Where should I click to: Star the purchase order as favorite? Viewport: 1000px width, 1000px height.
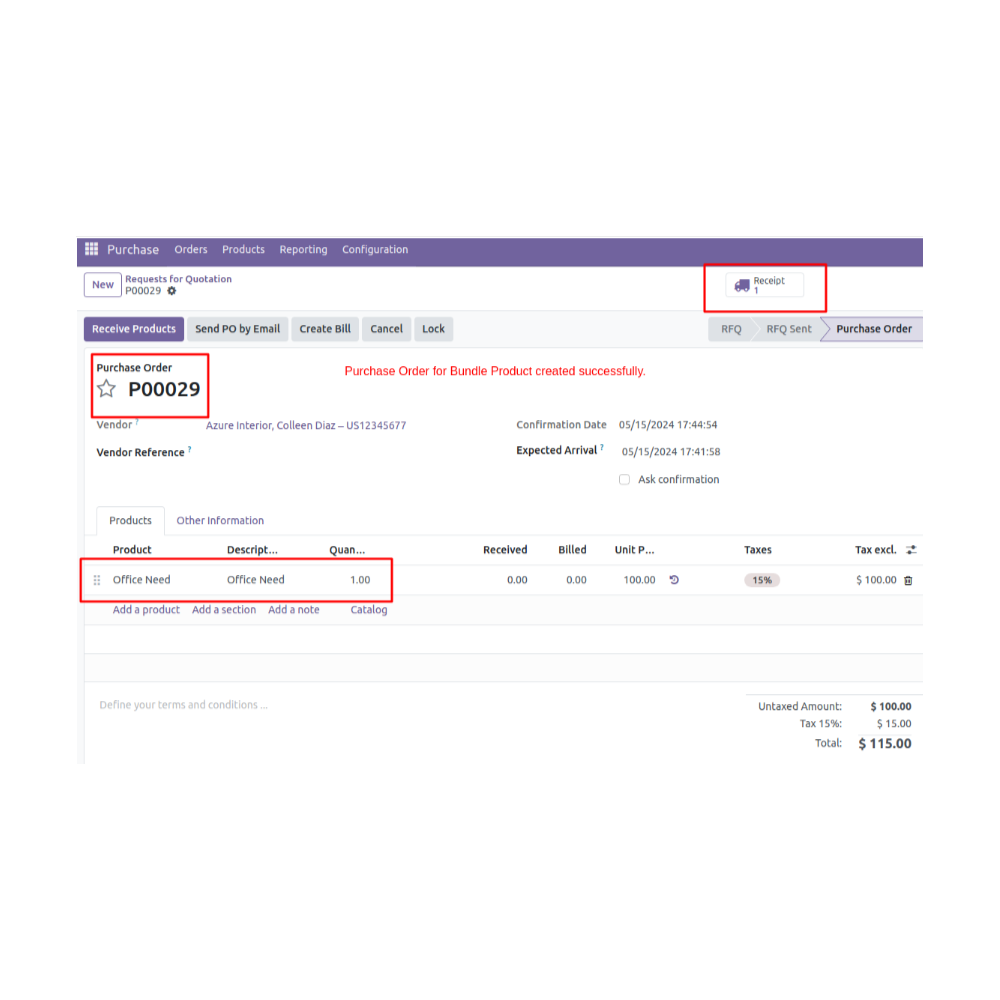(x=107, y=389)
